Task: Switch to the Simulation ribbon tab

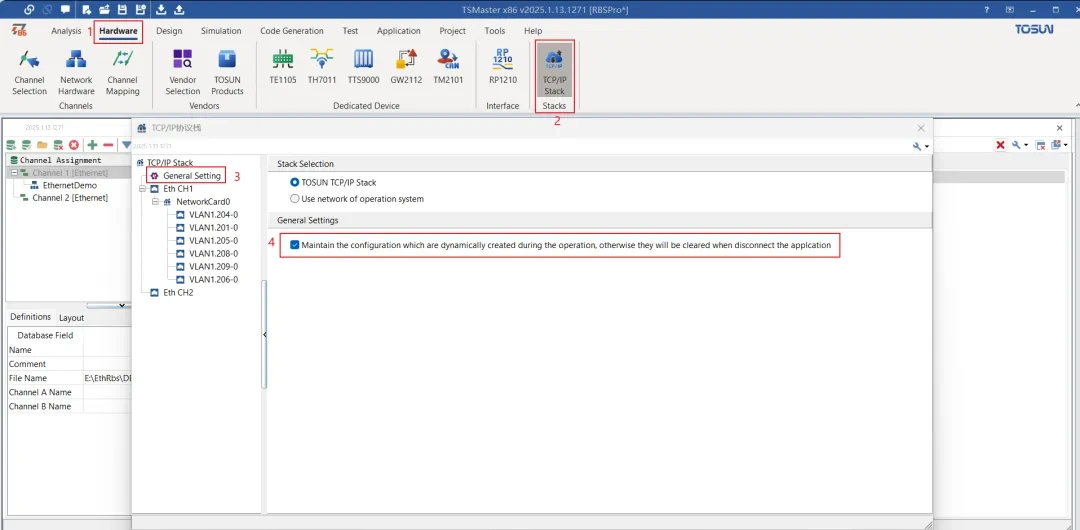Action: click(x=221, y=31)
